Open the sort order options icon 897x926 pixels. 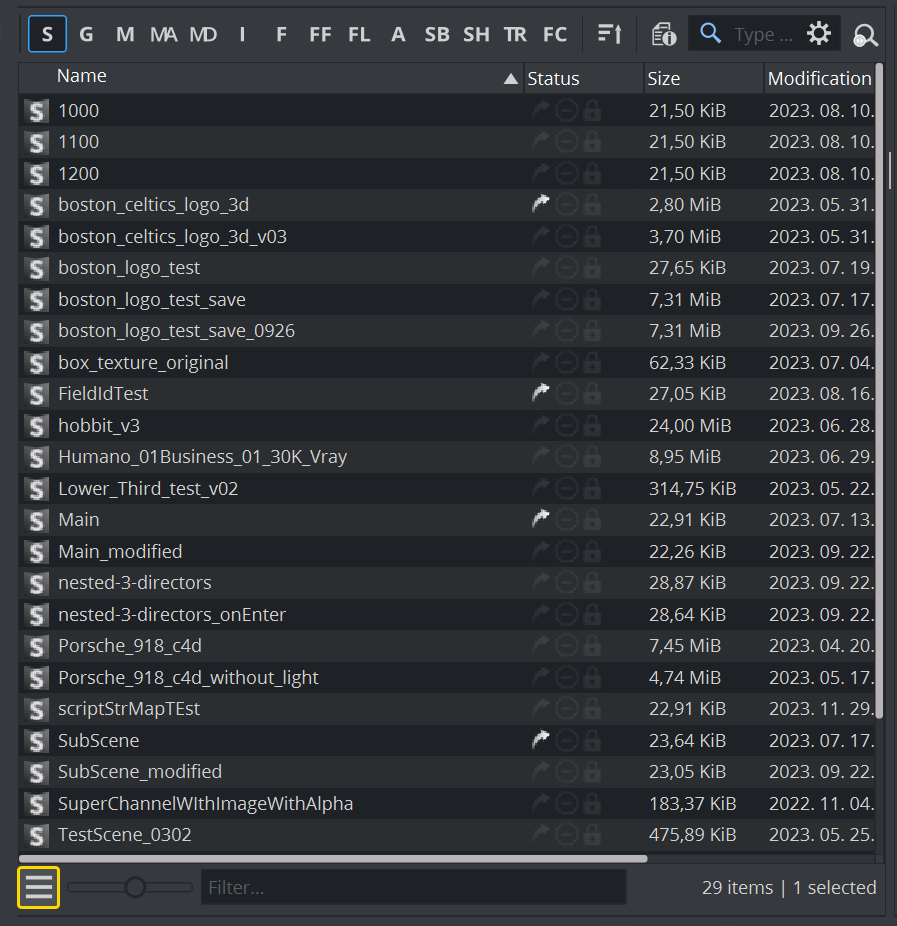point(609,34)
